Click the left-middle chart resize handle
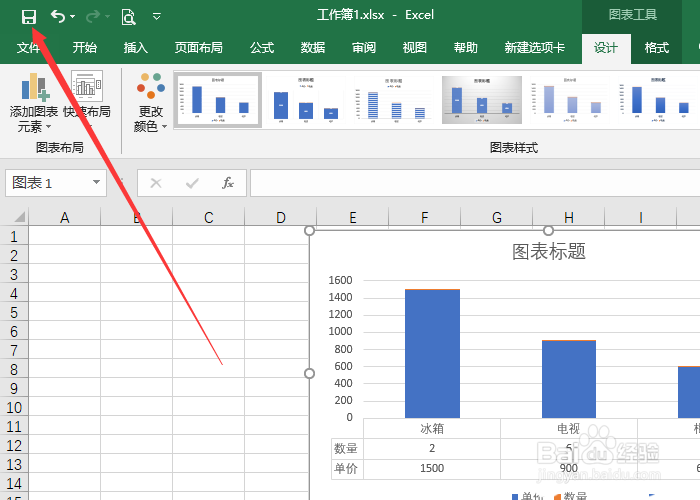 [309, 373]
